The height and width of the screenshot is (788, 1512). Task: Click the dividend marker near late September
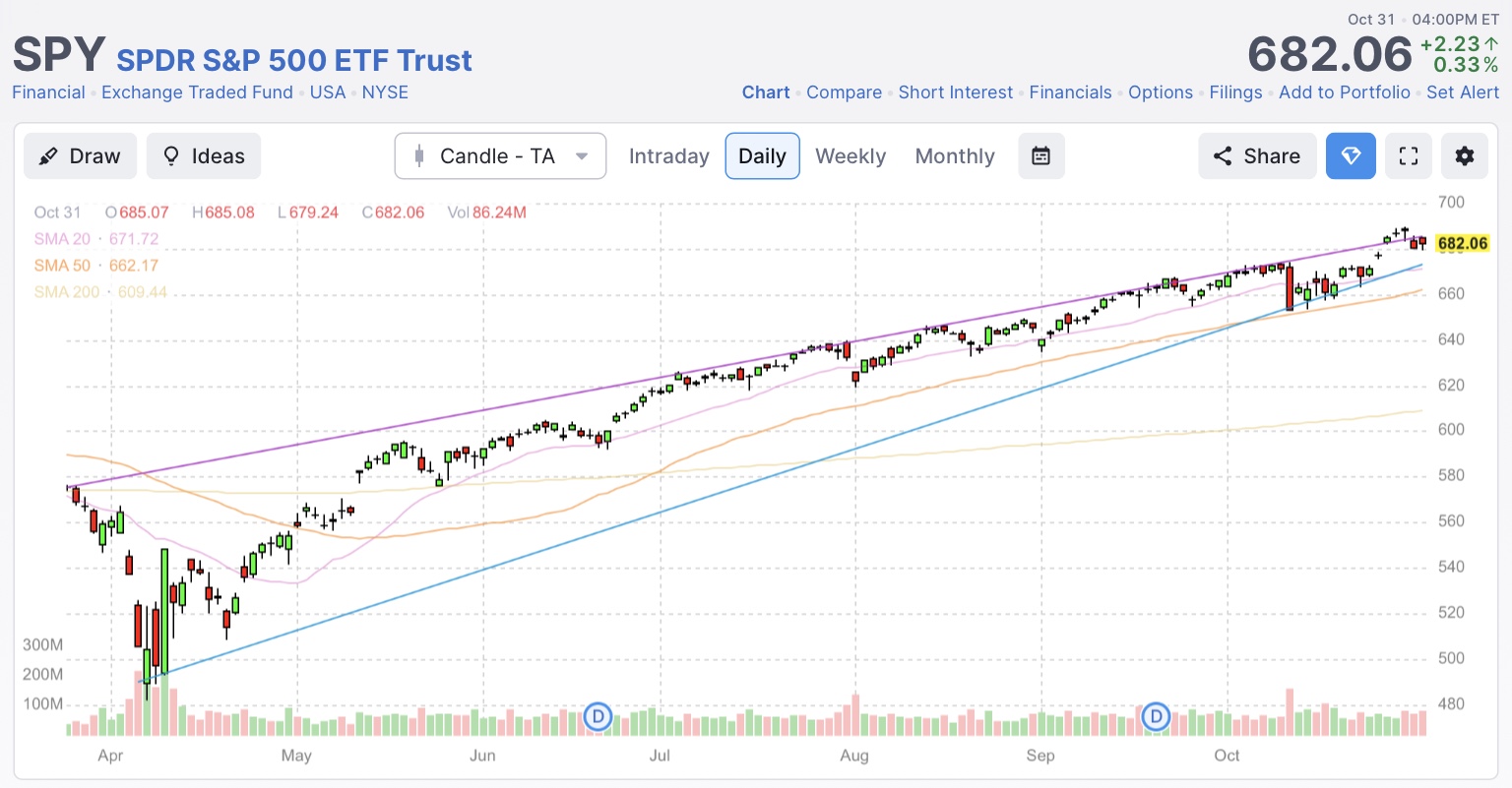pos(1157,716)
